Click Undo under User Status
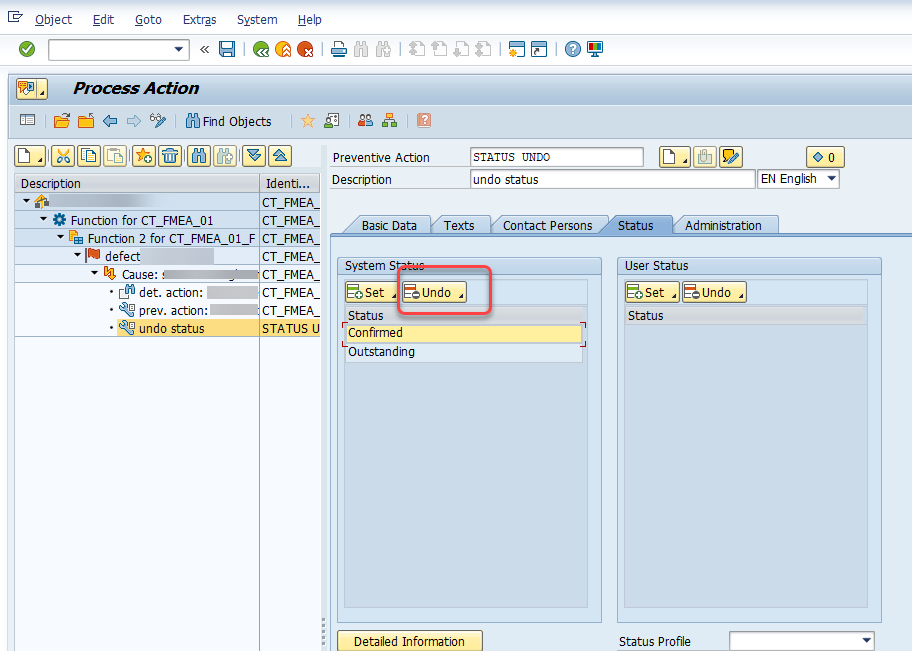This screenshot has height=651, width=912. [714, 293]
